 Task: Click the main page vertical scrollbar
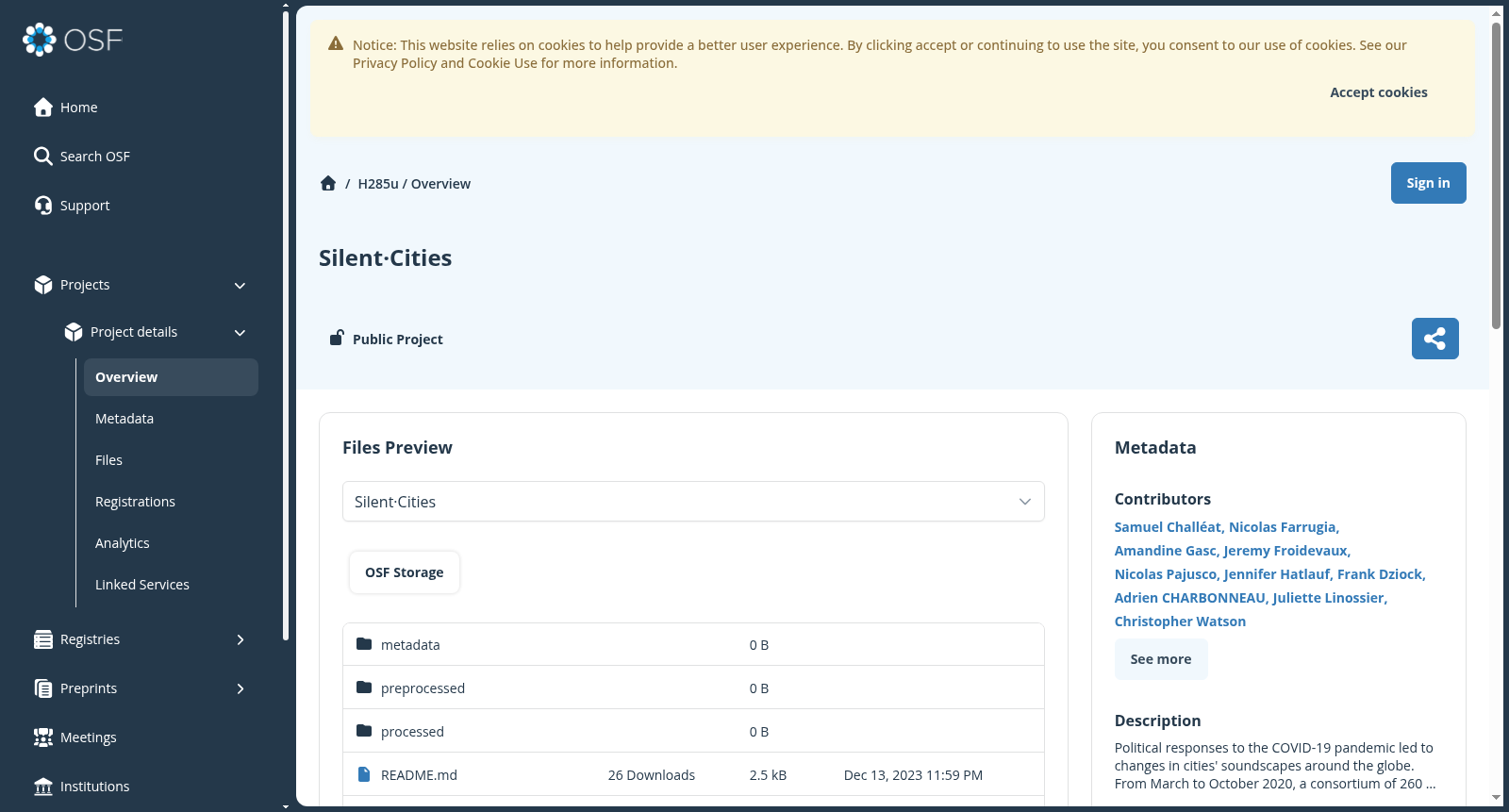click(1496, 174)
